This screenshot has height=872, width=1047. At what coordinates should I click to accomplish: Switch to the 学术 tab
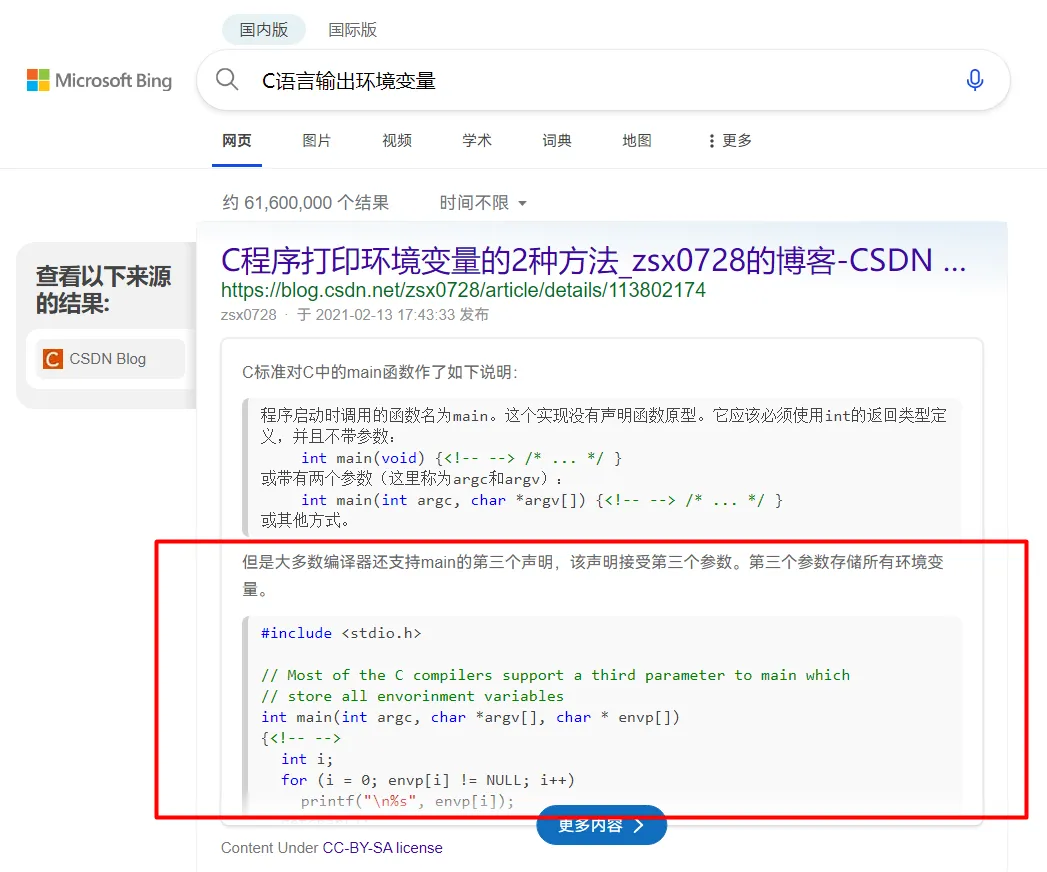click(x=477, y=141)
